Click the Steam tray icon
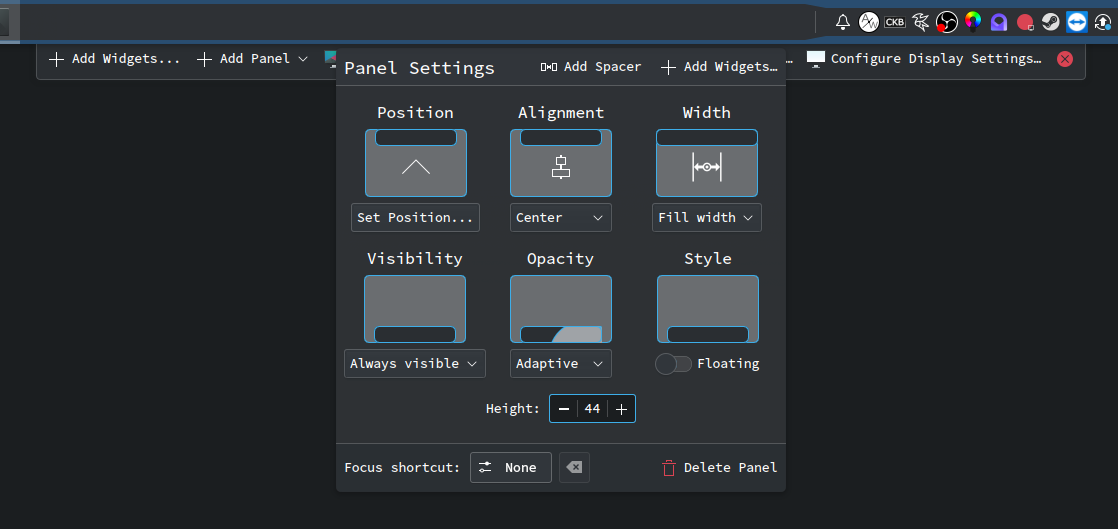This screenshot has height=529, width=1118. [x=1050, y=22]
